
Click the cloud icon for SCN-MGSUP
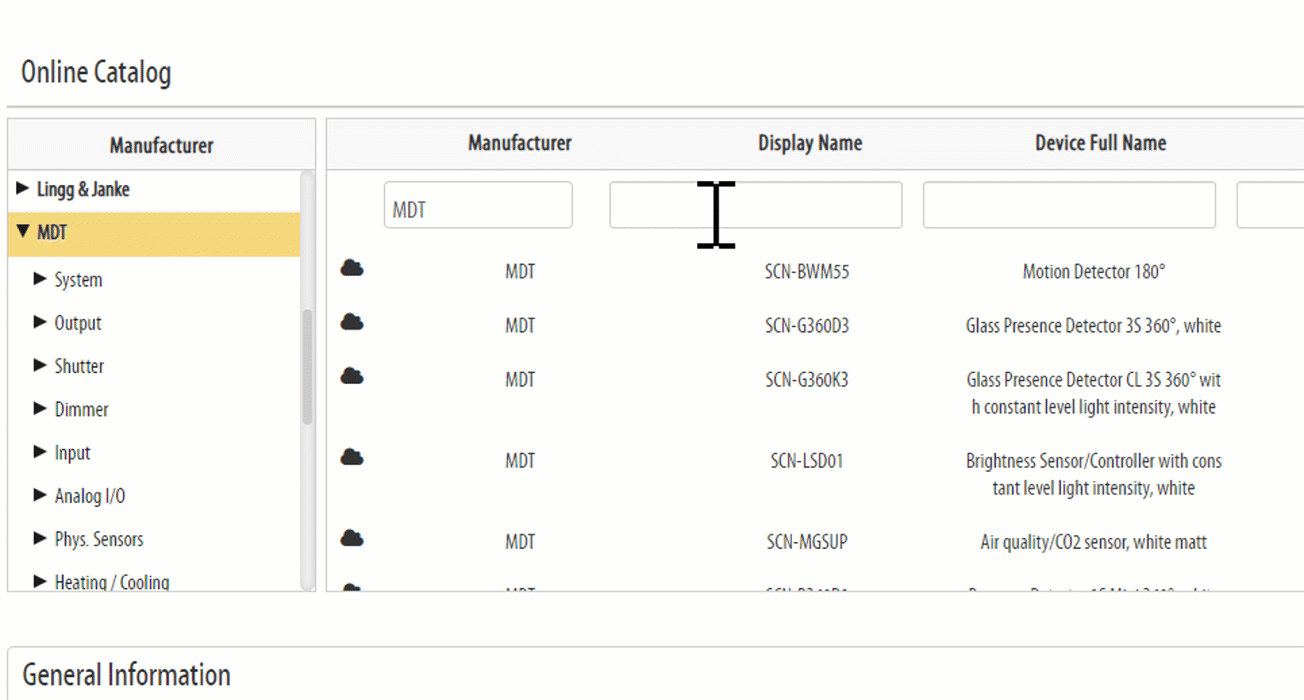(352, 537)
